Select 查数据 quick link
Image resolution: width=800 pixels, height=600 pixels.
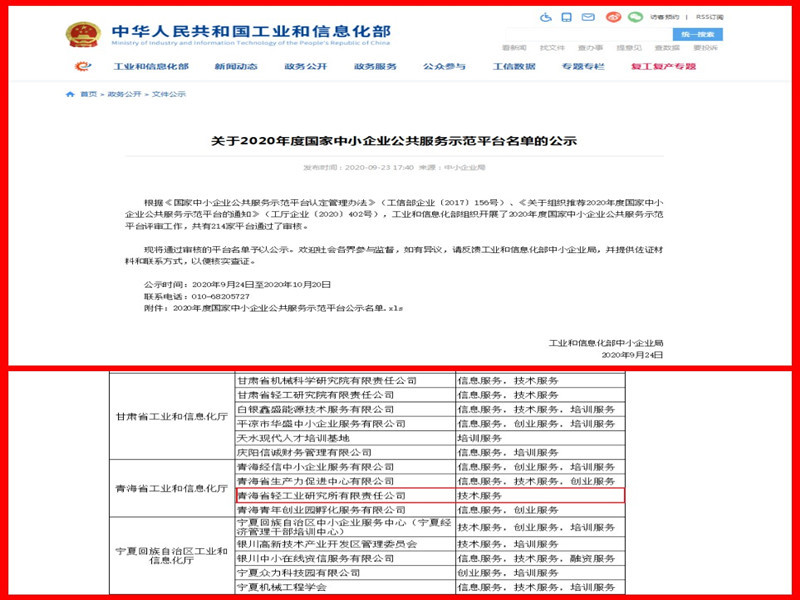click(667, 48)
